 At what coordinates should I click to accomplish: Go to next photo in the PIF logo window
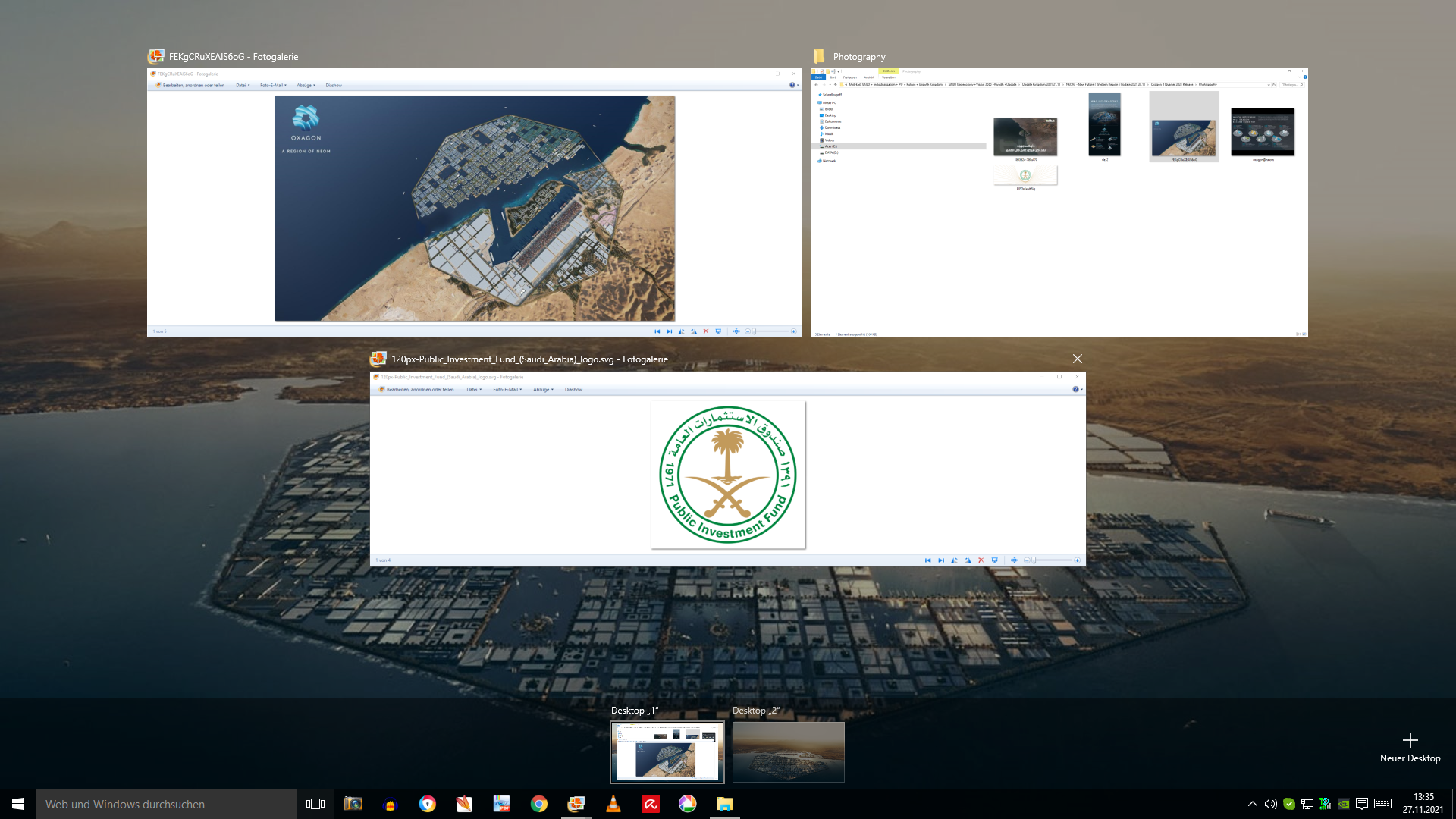coord(941,560)
